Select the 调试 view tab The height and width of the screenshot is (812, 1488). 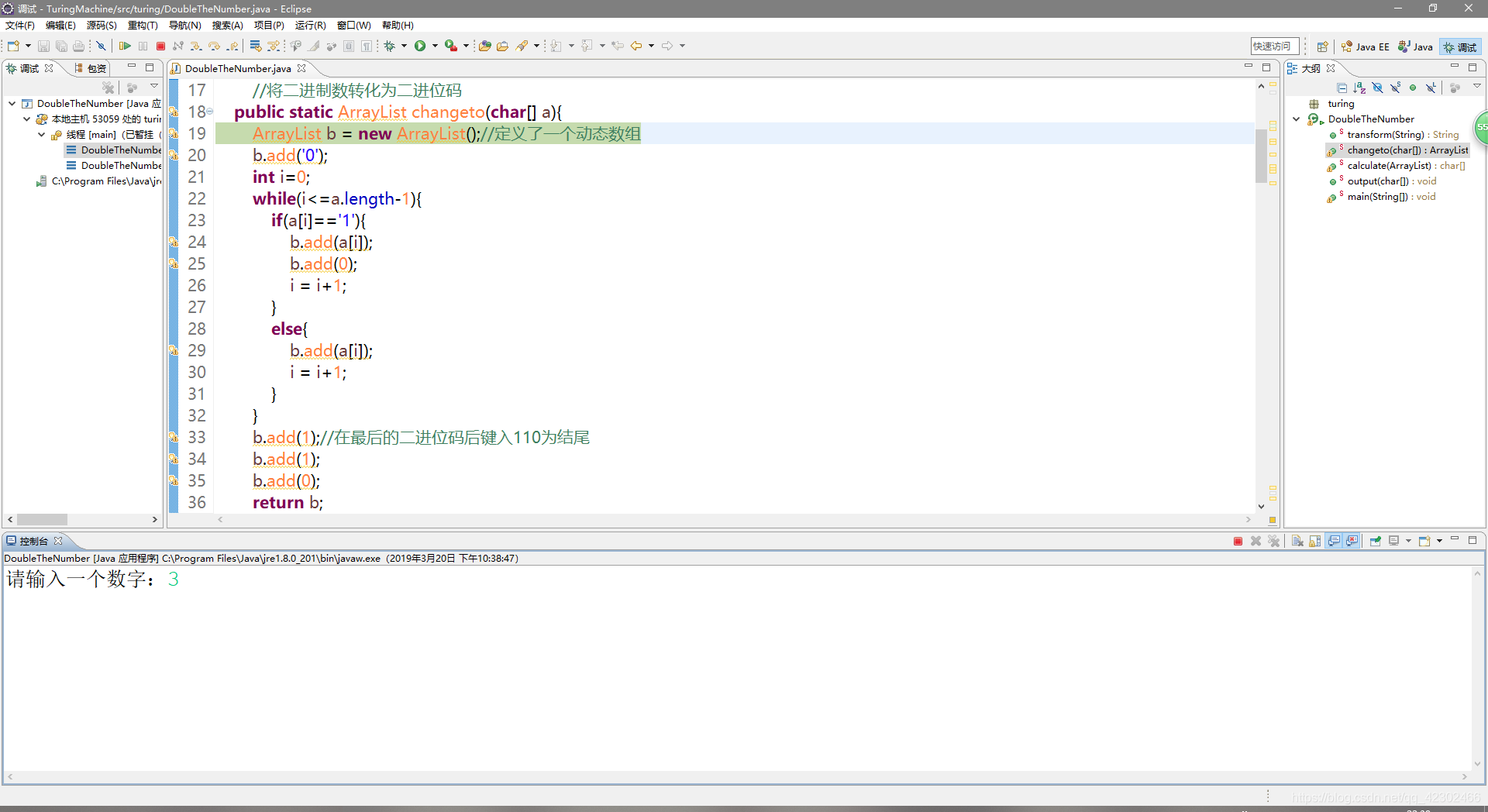[29, 69]
